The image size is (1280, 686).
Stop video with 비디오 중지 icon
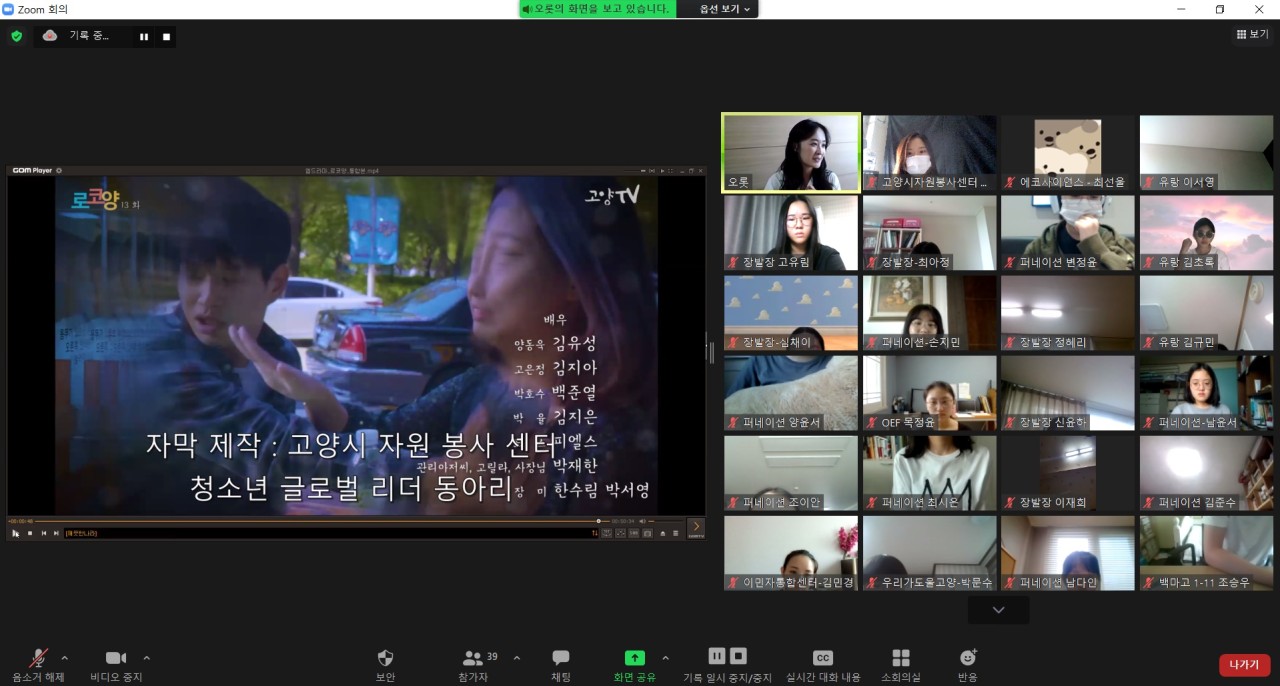click(116, 658)
